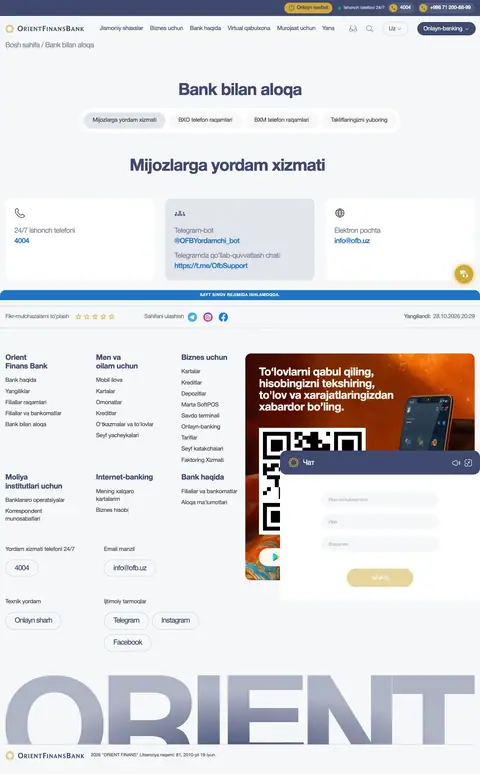480x774 pixels.
Task: Share the page via the Instagram icon
Action: coord(208,317)
